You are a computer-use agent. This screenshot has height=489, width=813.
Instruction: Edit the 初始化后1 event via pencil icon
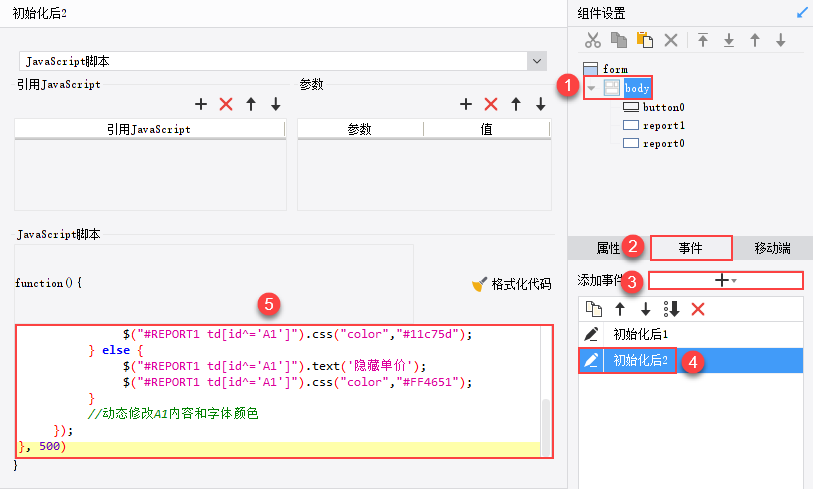pos(591,334)
